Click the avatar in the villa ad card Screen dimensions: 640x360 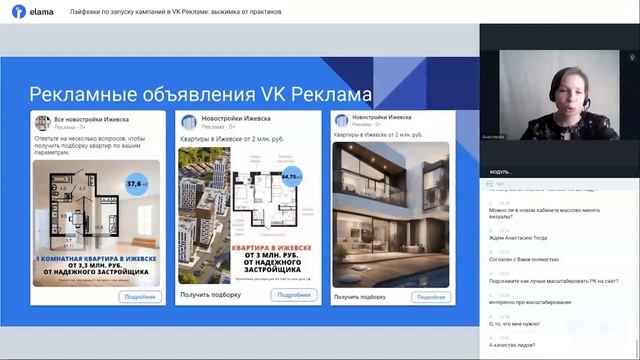click(x=342, y=120)
